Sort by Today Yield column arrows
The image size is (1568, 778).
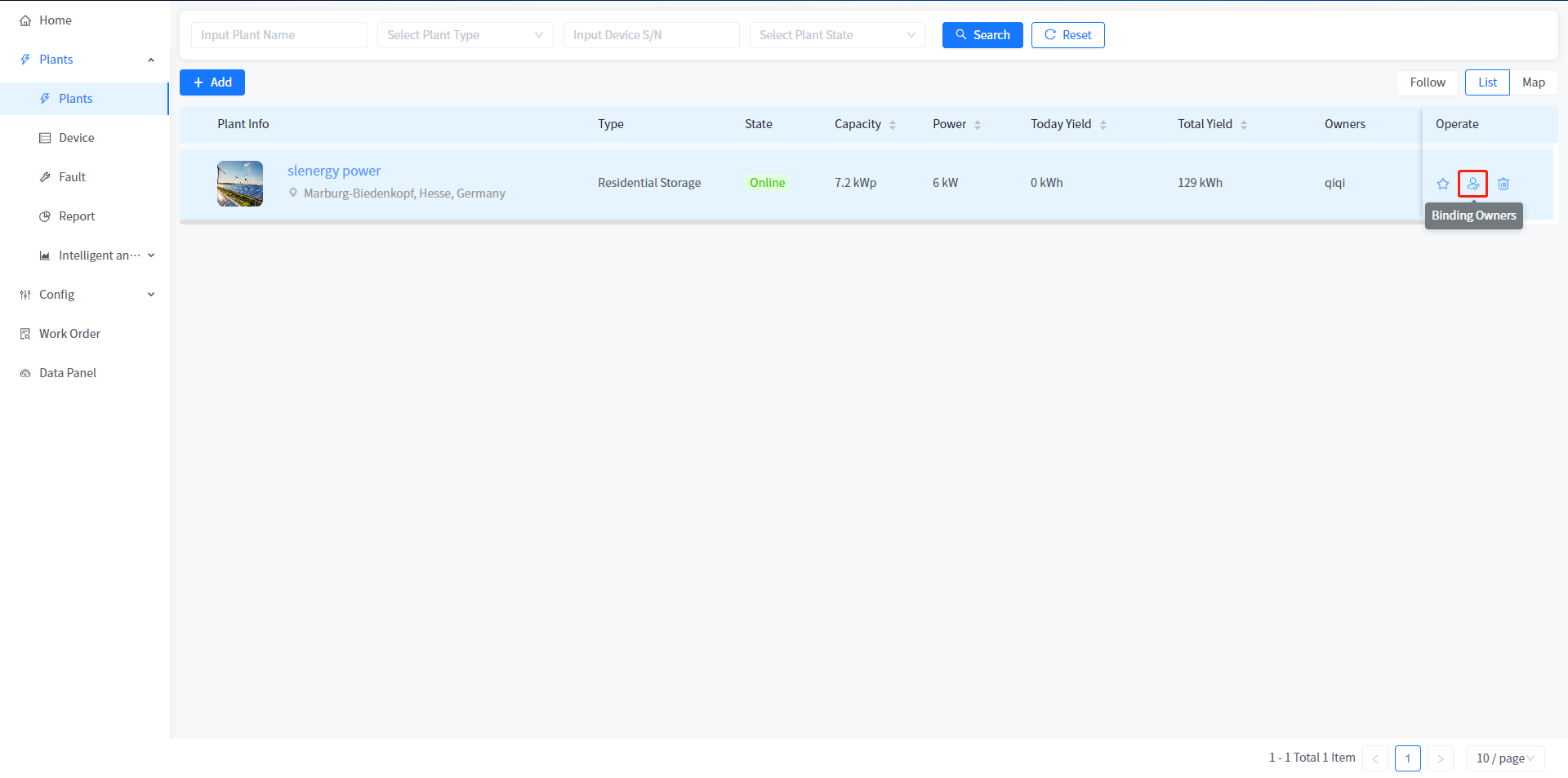[x=1103, y=125]
